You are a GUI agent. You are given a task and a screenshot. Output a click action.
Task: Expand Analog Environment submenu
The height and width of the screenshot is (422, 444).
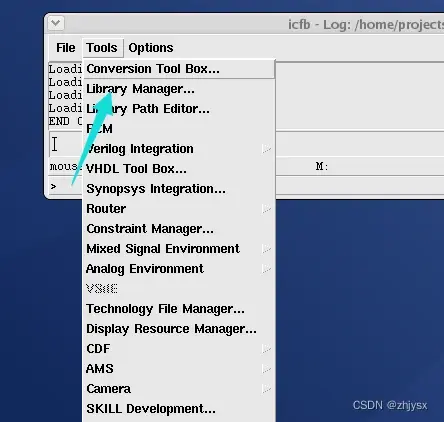179,269
